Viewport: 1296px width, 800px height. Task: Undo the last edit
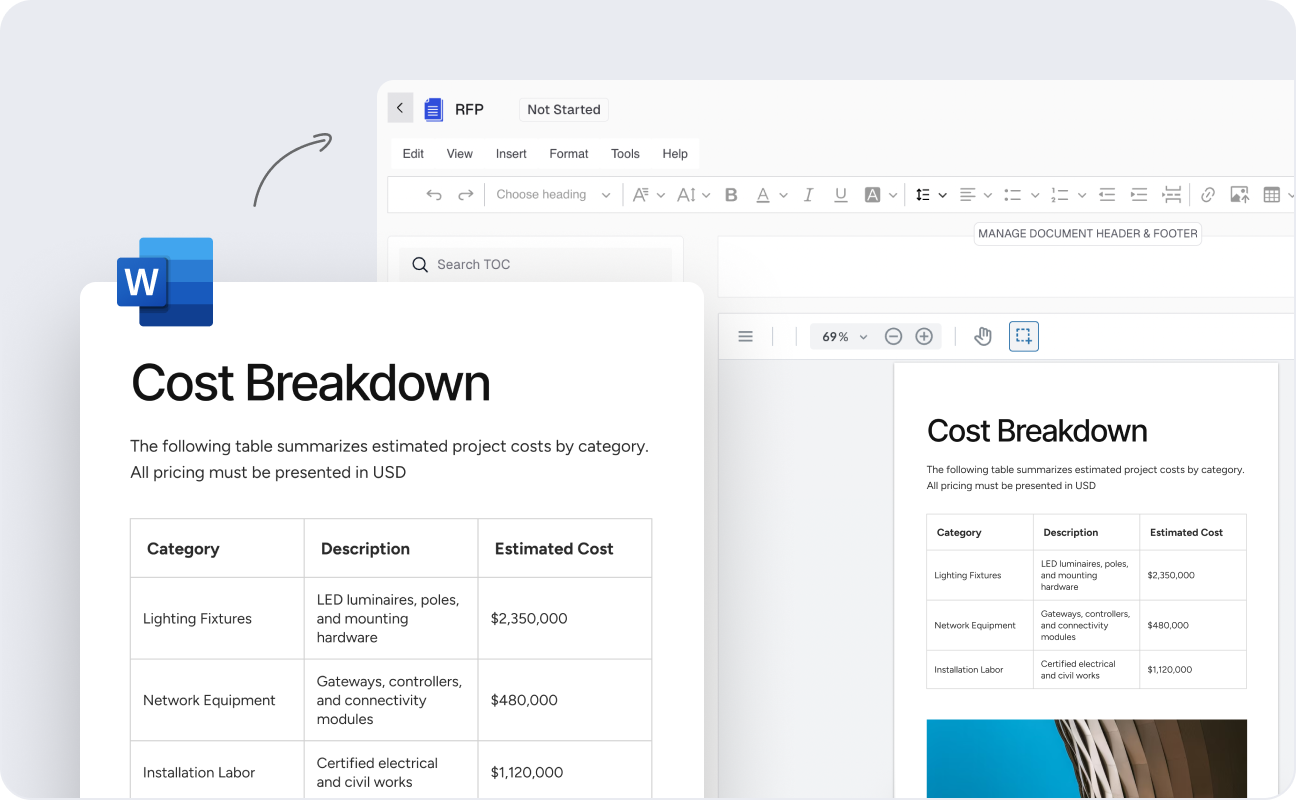(434, 195)
